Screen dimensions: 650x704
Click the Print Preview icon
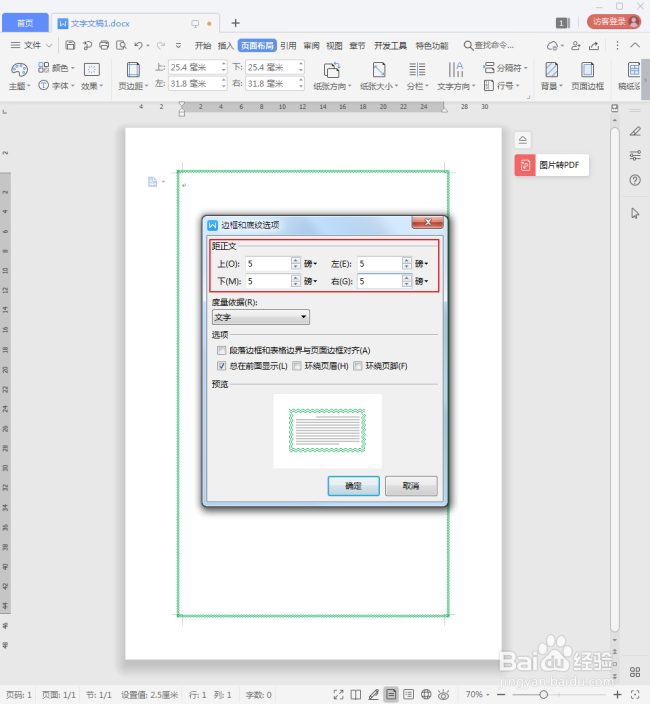pyautogui.click(x=121, y=45)
